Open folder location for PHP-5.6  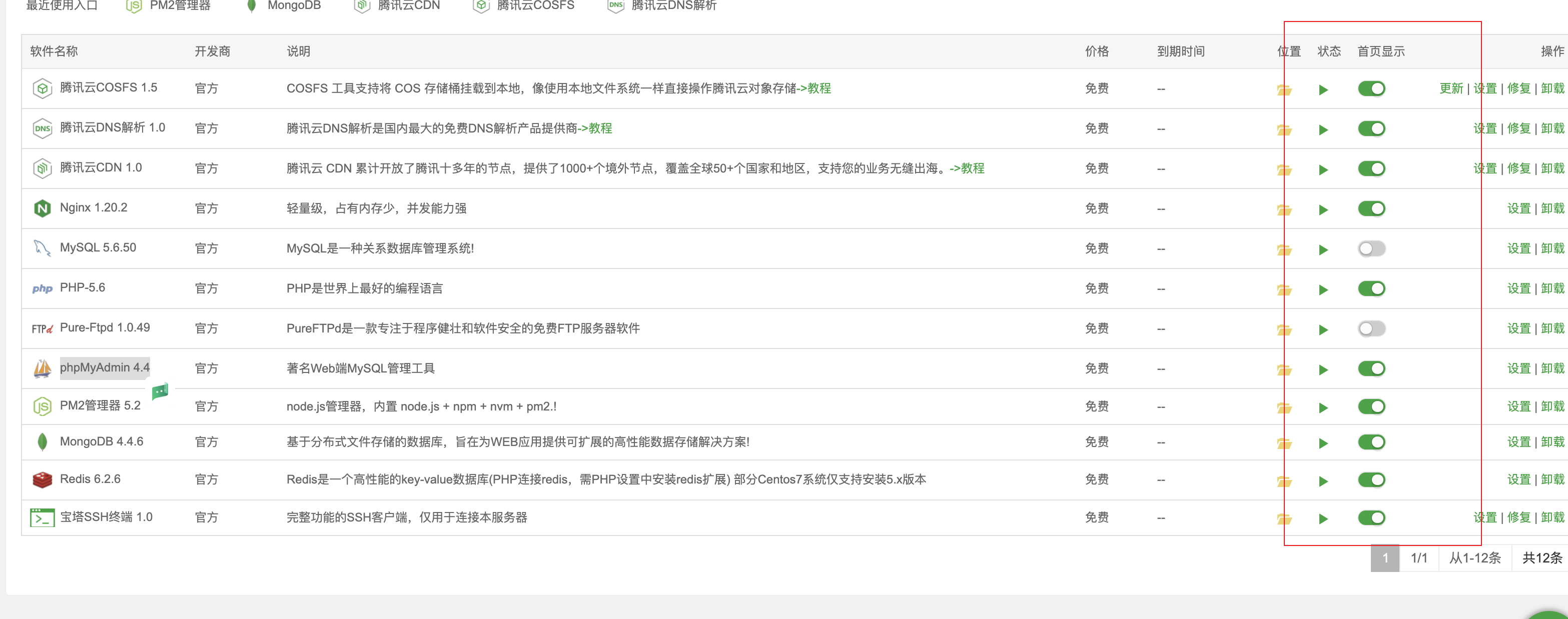(x=1284, y=289)
